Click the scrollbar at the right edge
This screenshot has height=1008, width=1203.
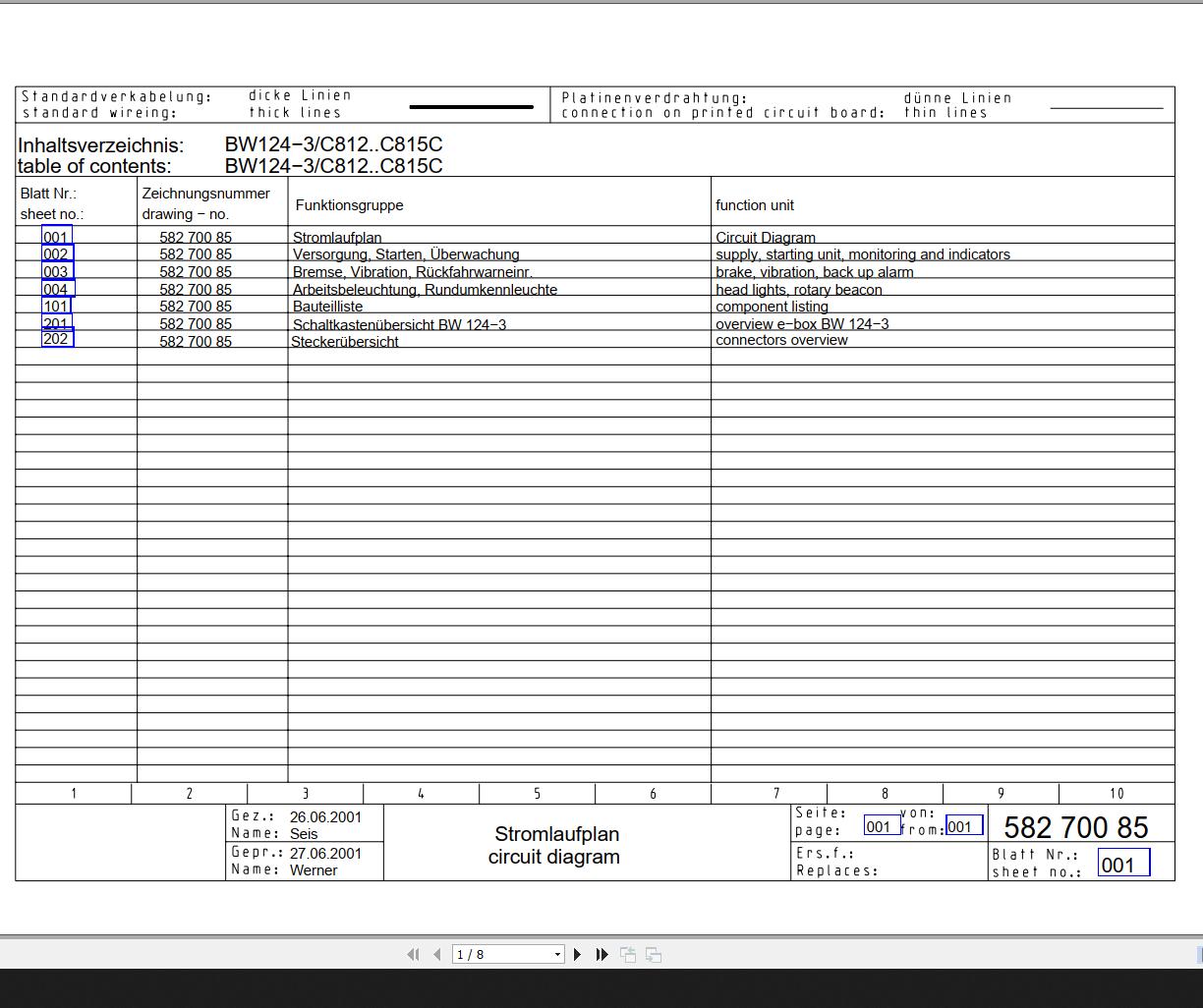tap(1199, 954)
